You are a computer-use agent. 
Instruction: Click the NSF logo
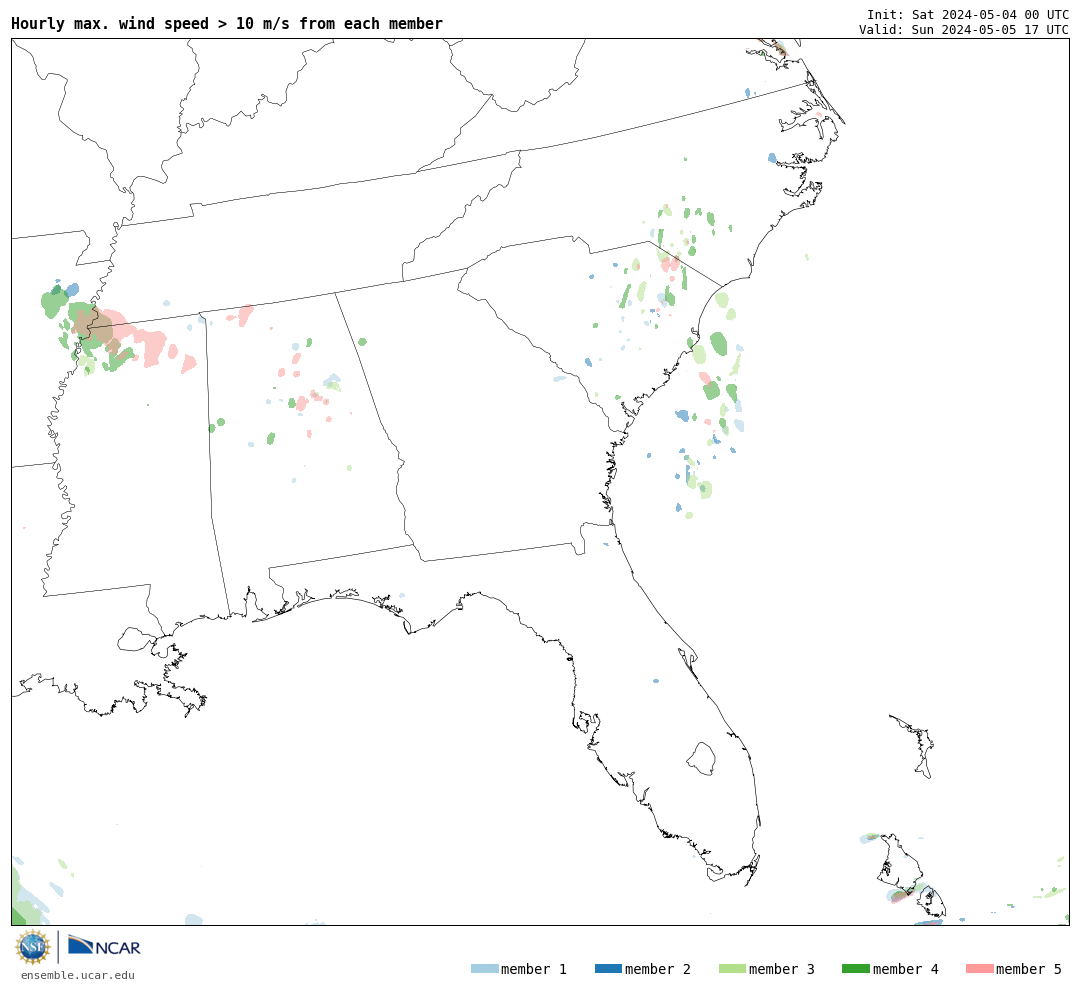tap(32, 947)
